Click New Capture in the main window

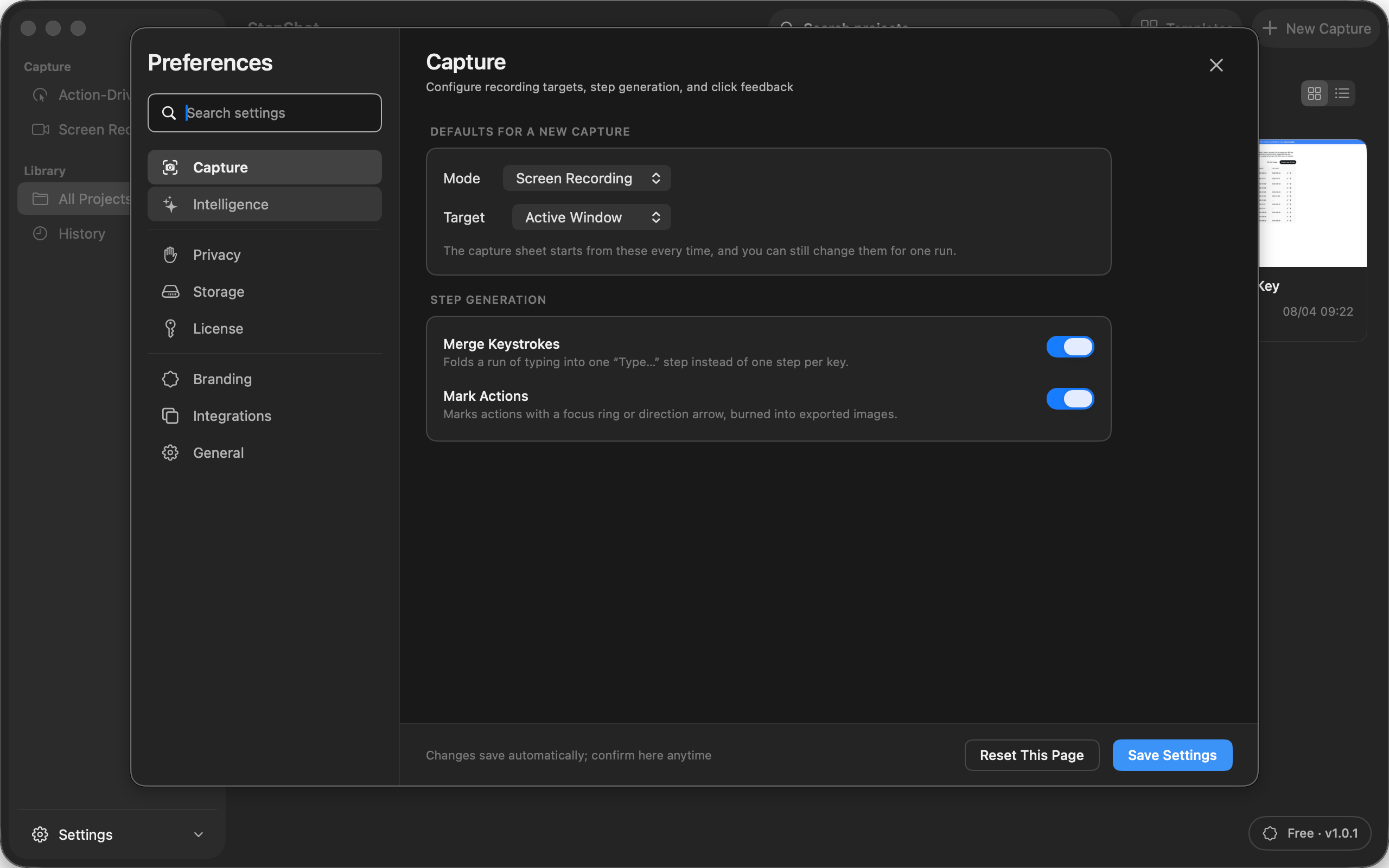[x=1316, y=28]
